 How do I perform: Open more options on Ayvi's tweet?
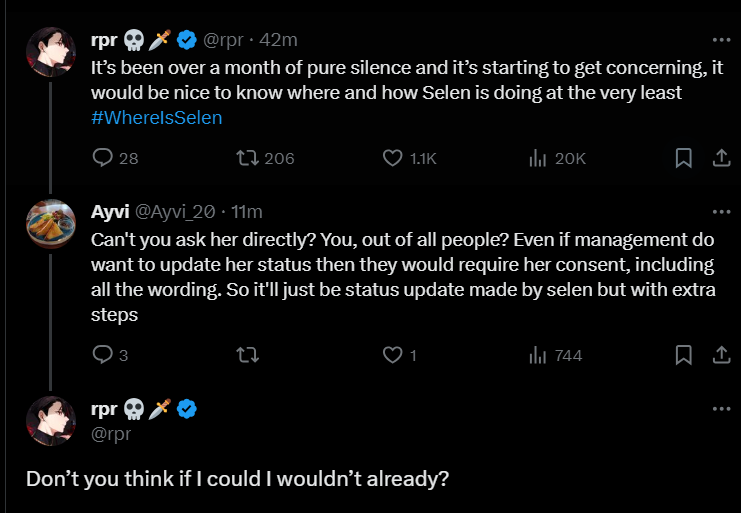pos(720,212)
